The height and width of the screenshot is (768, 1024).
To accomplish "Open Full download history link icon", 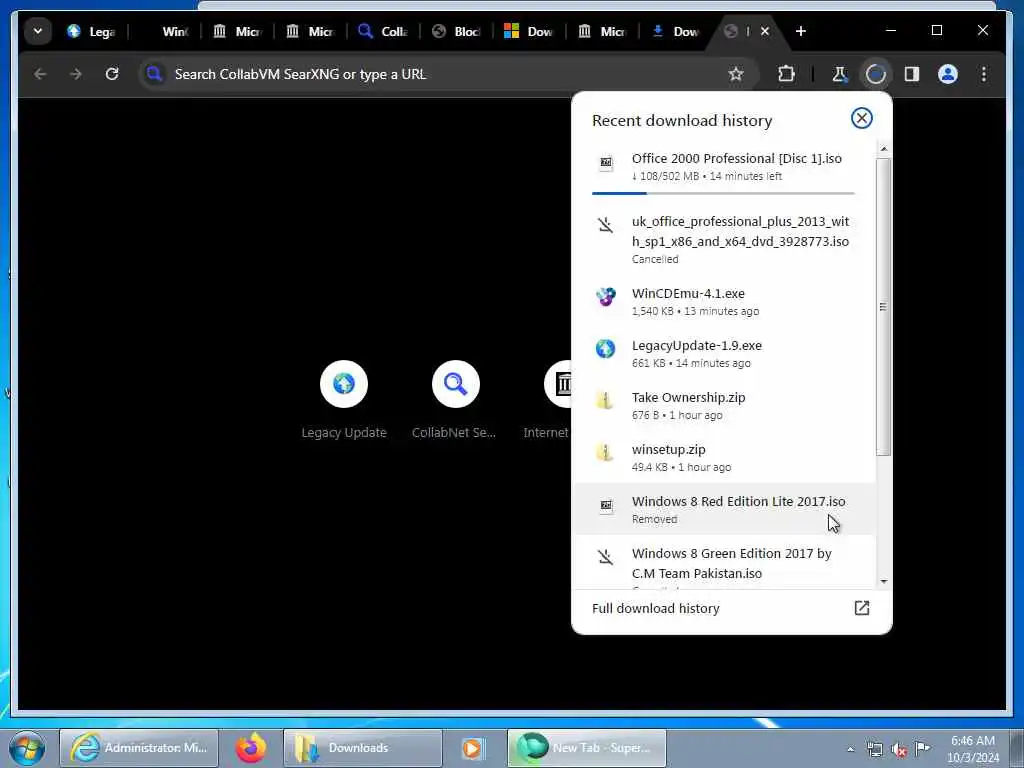I will coord(861,608).
